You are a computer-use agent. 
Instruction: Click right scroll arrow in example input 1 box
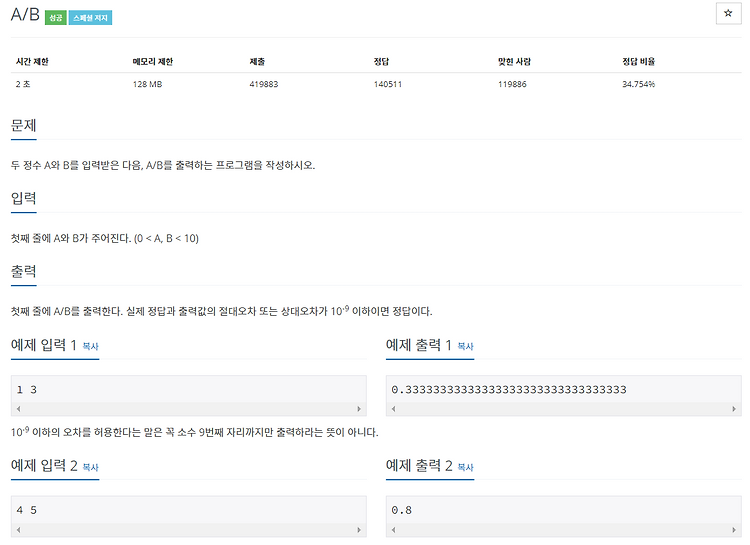[359, 409]
